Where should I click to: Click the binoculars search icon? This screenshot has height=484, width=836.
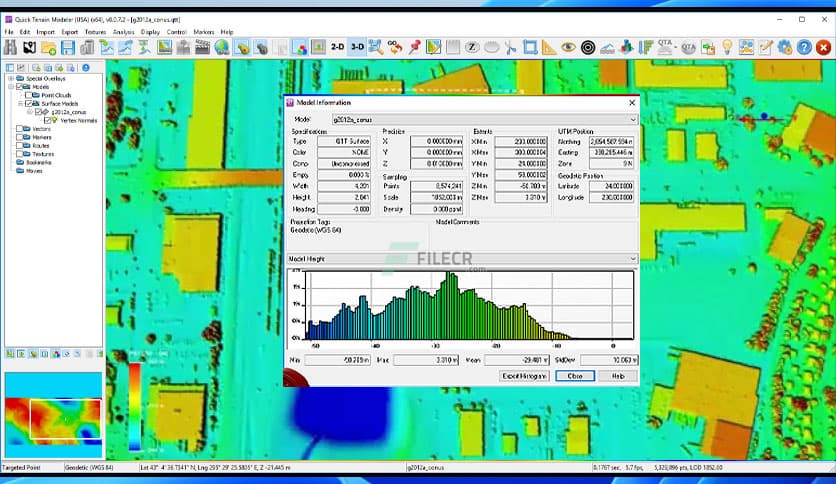point(10,47)
